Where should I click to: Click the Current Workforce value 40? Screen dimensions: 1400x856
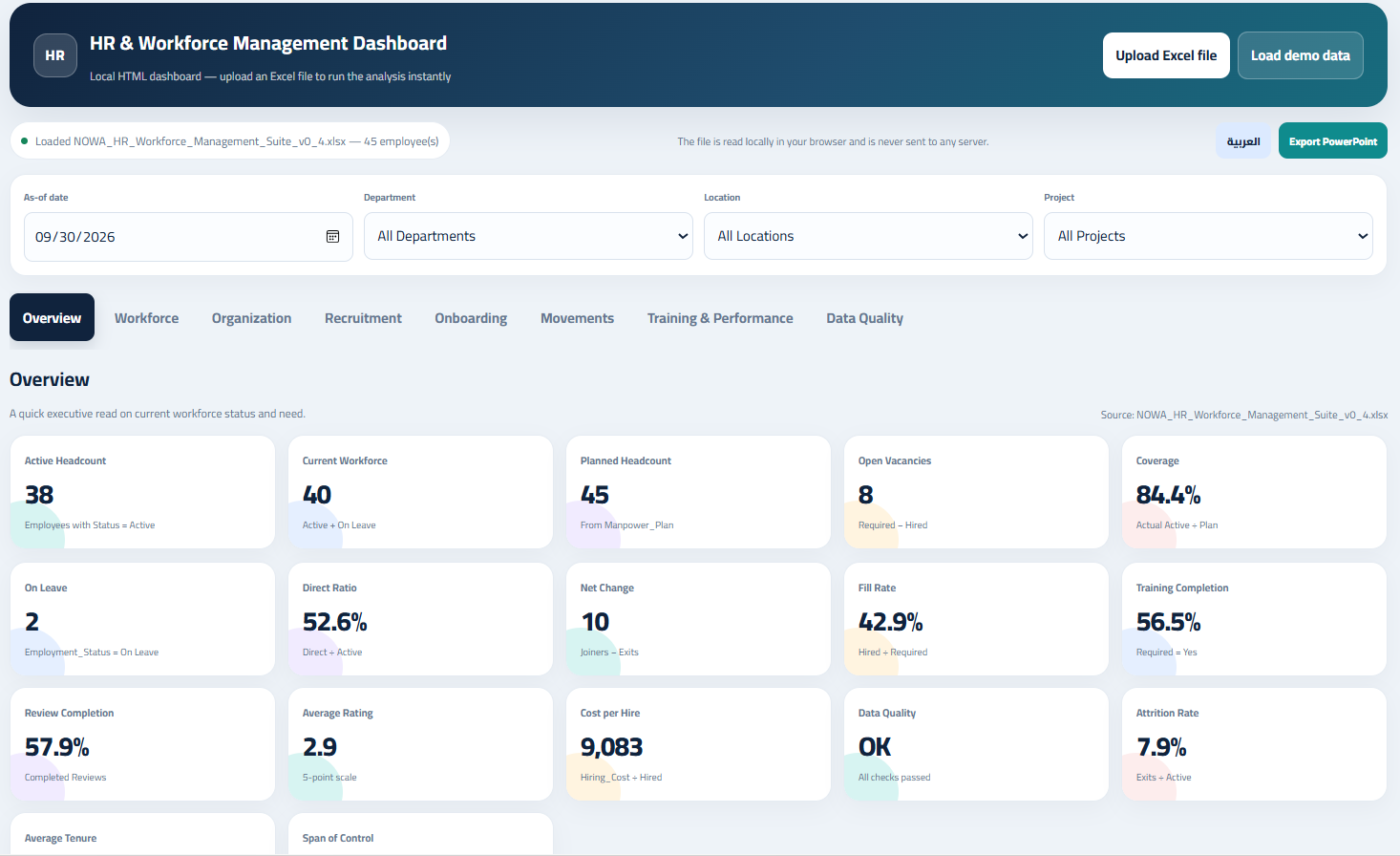(x=317, y=495)
